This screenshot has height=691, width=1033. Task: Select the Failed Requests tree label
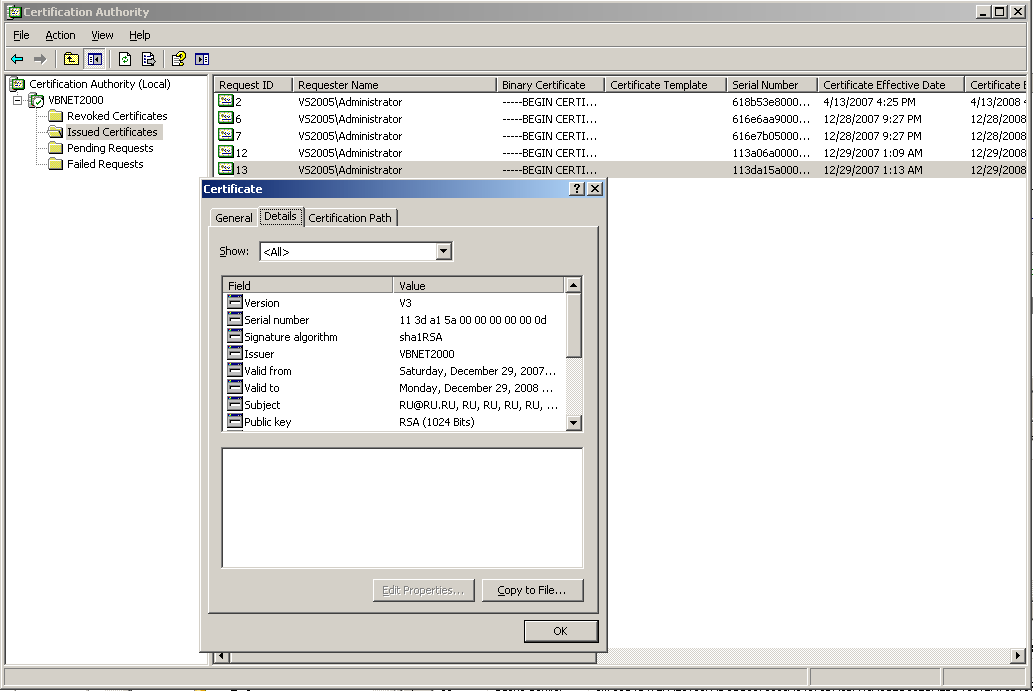click(x=105, y=164)
